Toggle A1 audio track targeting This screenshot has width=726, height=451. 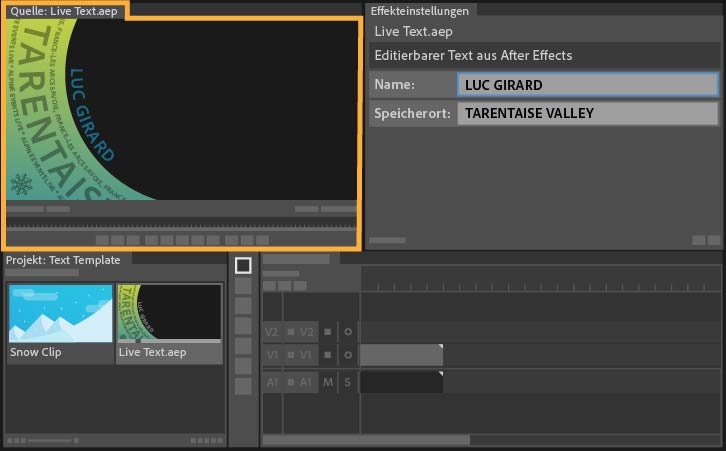pos(306,382)
